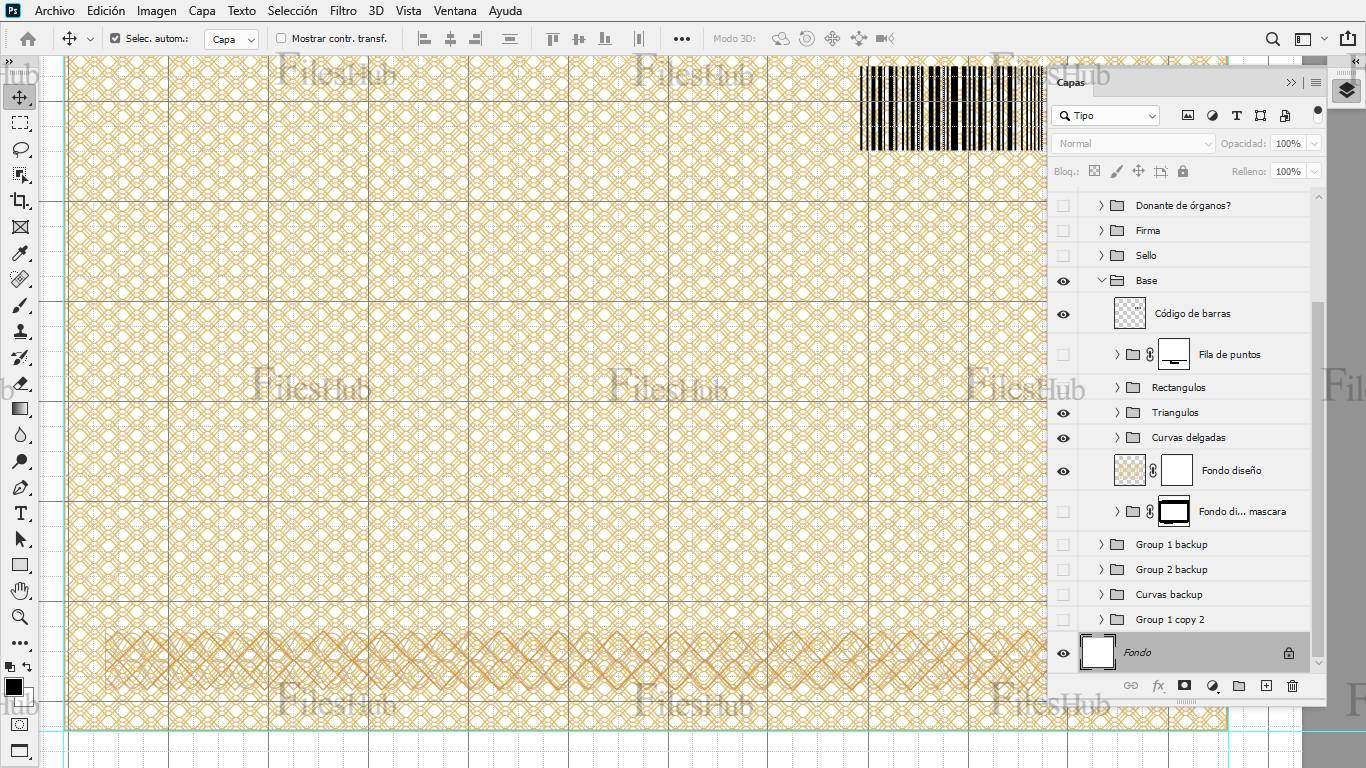Screen dimensions: 1366x768
Task: Toggle the Selec. autom. checkbox
Action: coord(115,39)
